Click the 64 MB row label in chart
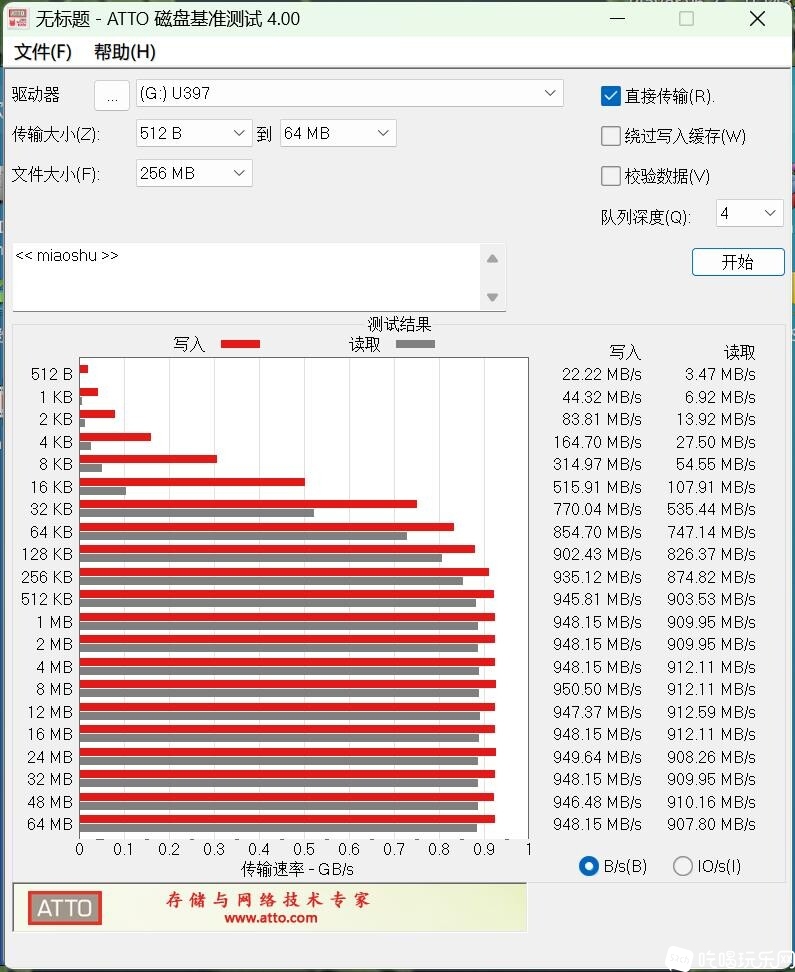The image size is (795, 972). [50, 824]
